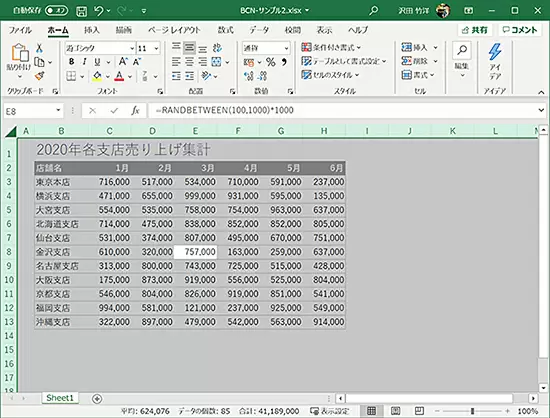Select cell with 東京本店
The width and height of the screenshot is (550, 418).
click(x=61, y=182)
